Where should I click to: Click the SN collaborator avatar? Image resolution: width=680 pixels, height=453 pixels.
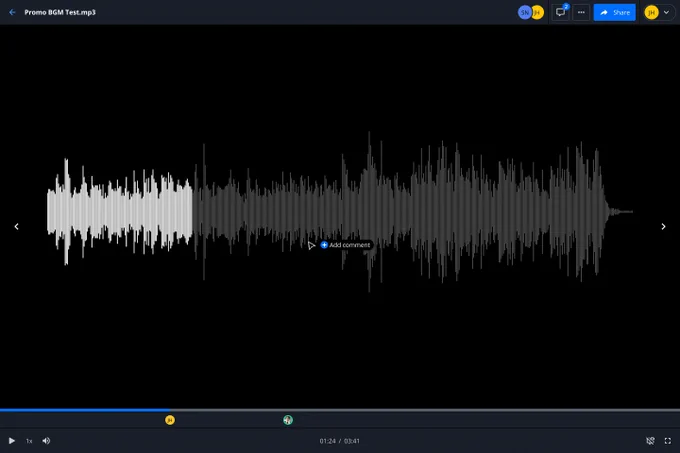524,12
